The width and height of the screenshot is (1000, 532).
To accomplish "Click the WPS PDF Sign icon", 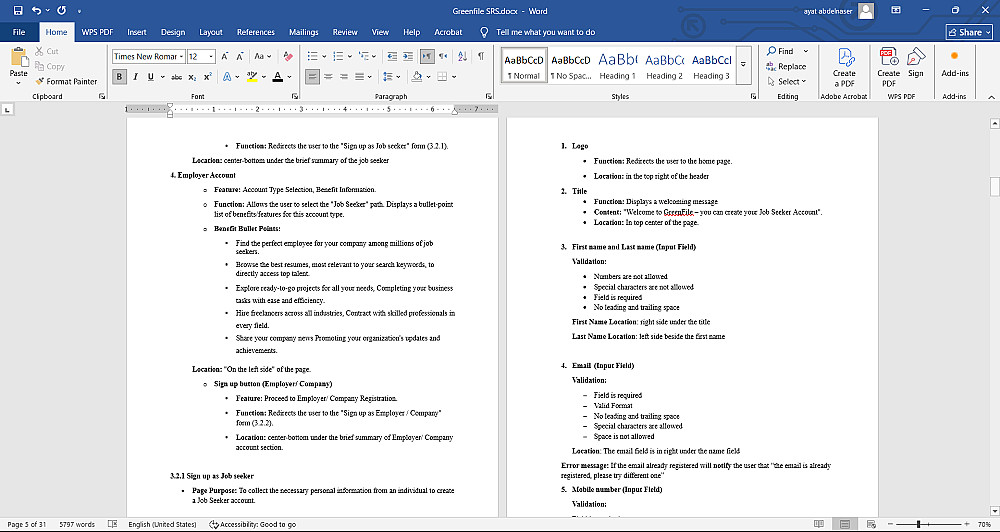I will [x=916, y=63].
